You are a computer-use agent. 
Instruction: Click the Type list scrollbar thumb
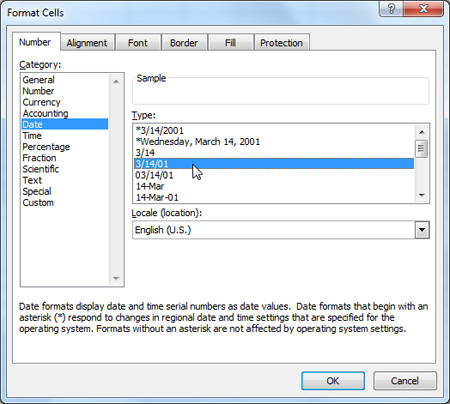(x=422, y=149)
